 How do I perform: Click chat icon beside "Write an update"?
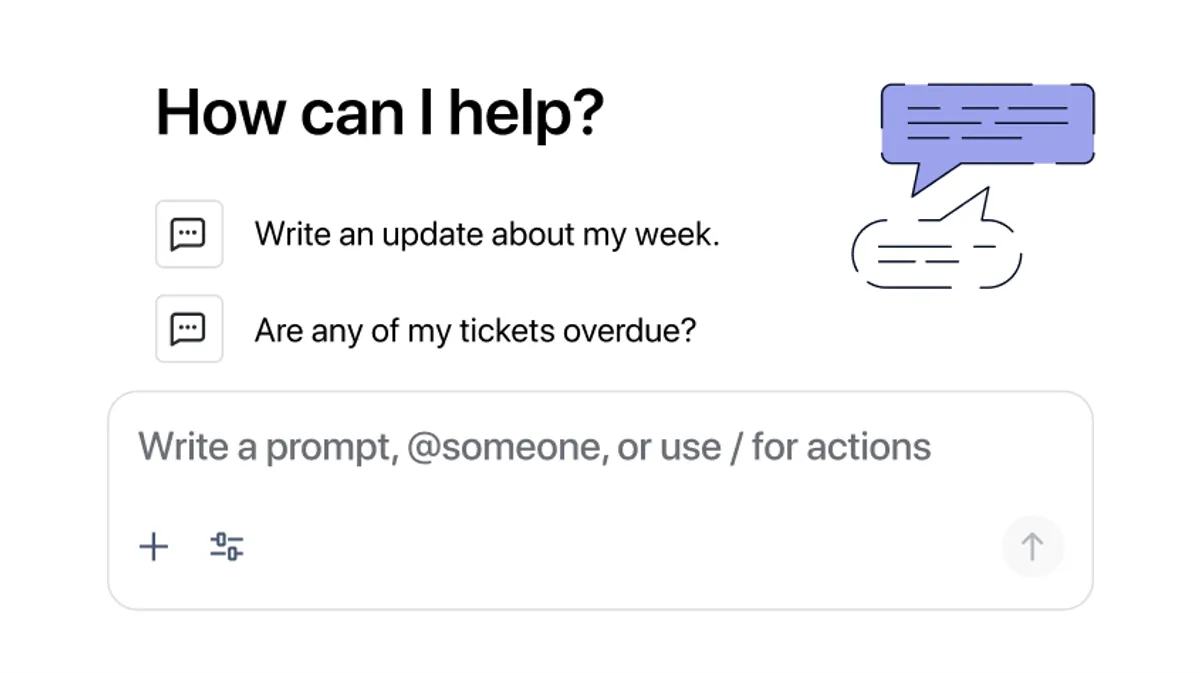pyautogui.click(x=189, y=234)
